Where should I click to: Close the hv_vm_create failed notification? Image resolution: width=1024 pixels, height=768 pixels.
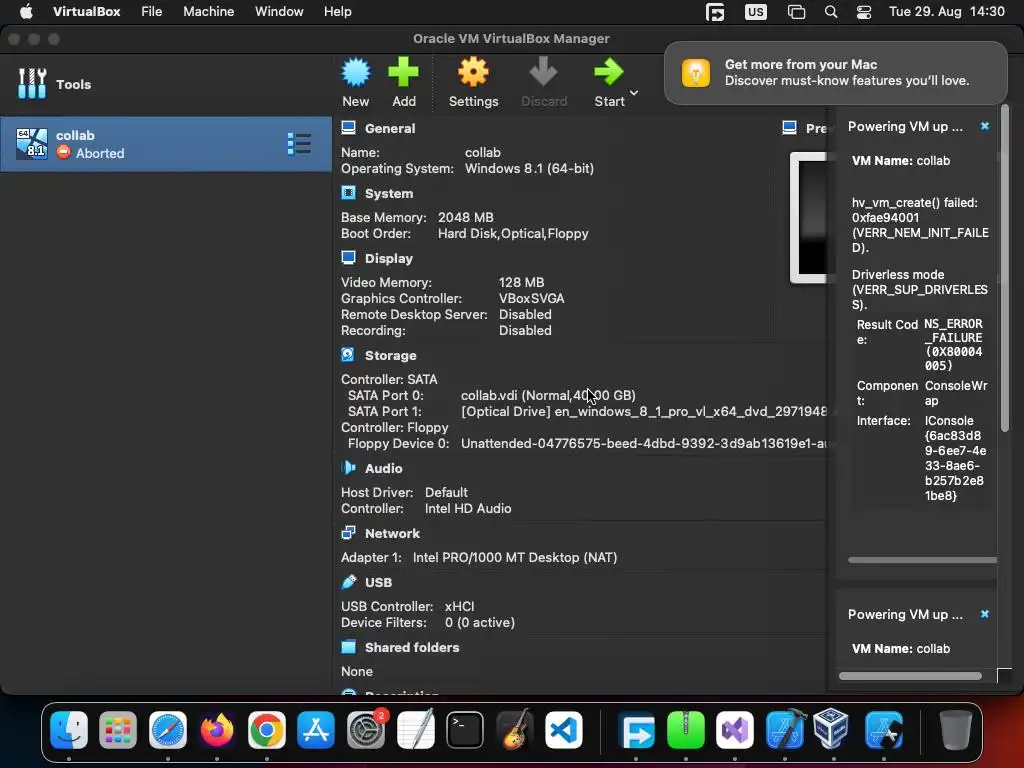985,126
